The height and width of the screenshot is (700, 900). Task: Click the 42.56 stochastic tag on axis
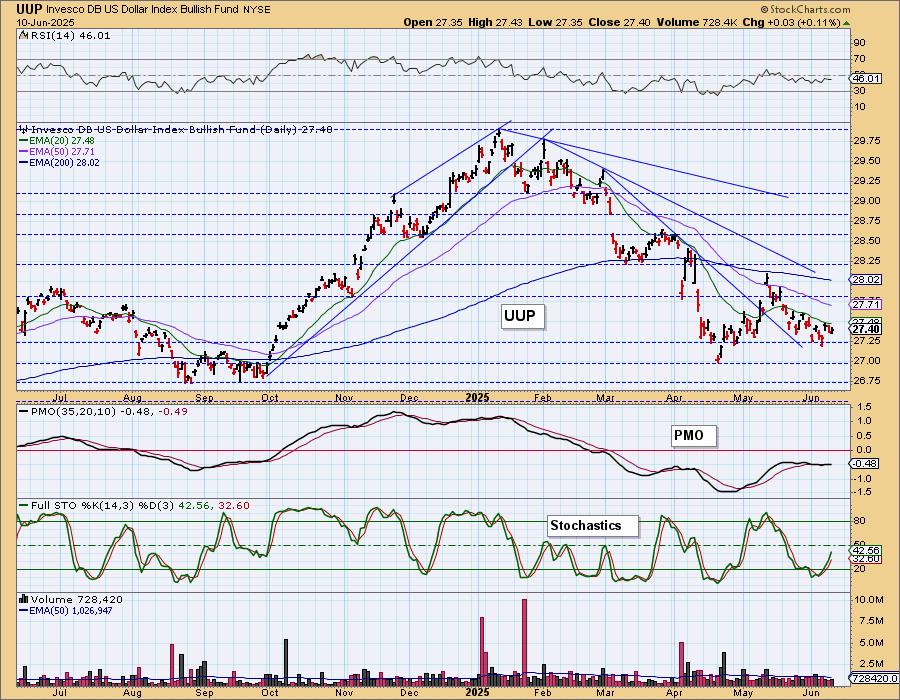(x=866, y=550)
